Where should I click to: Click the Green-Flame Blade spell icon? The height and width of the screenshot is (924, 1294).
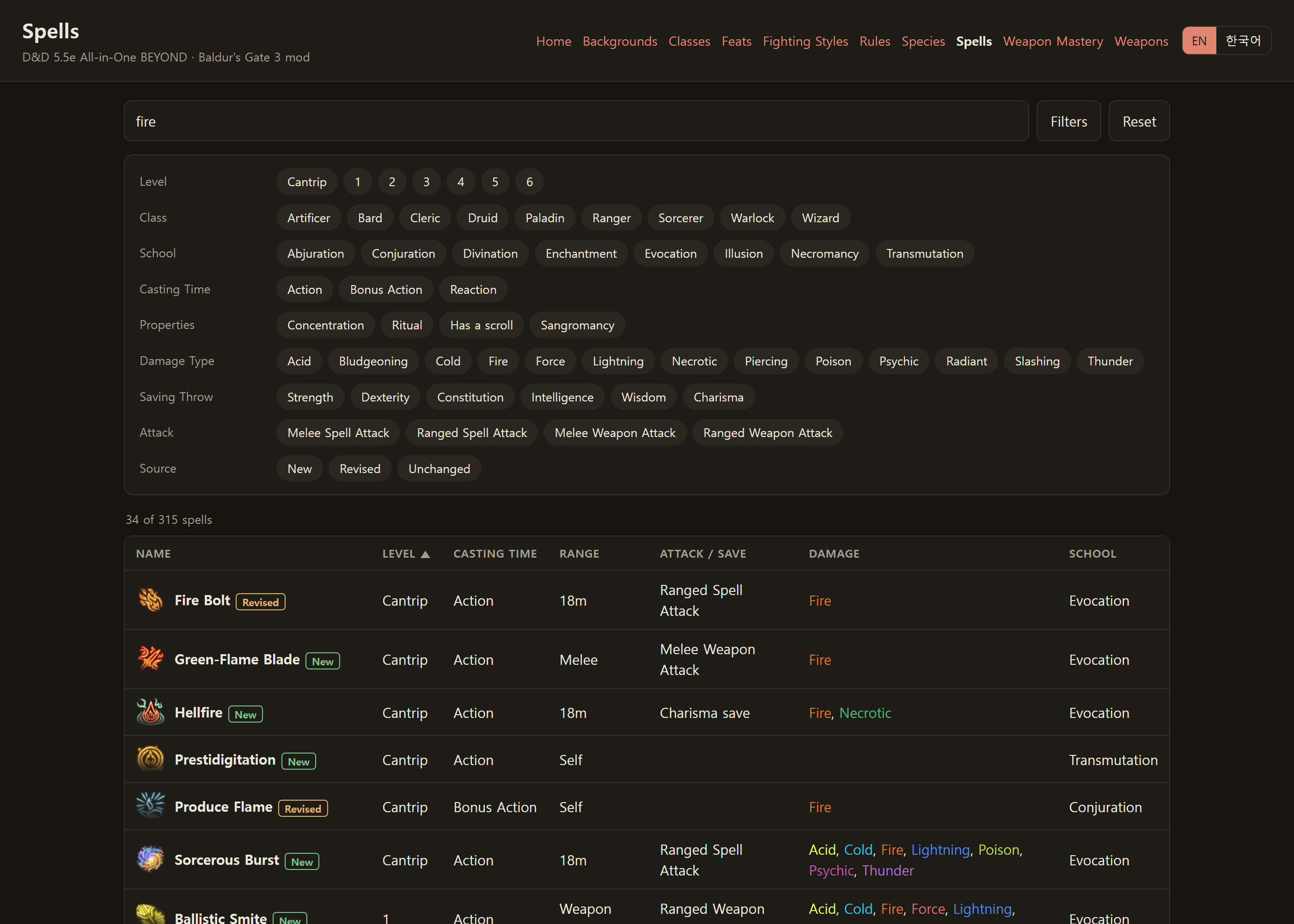(x=150, y=659)
